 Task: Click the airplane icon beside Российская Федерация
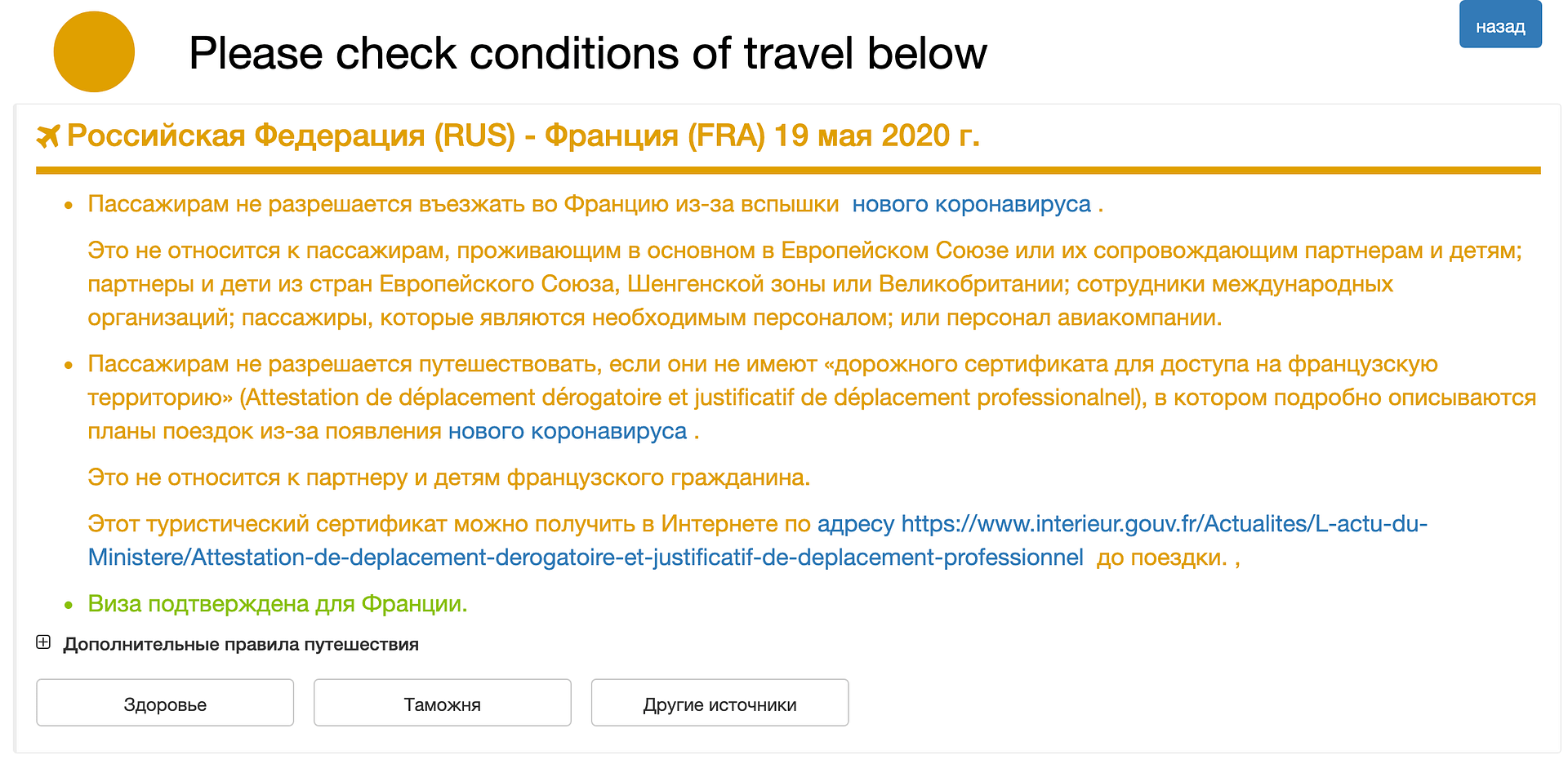[48, 136]
